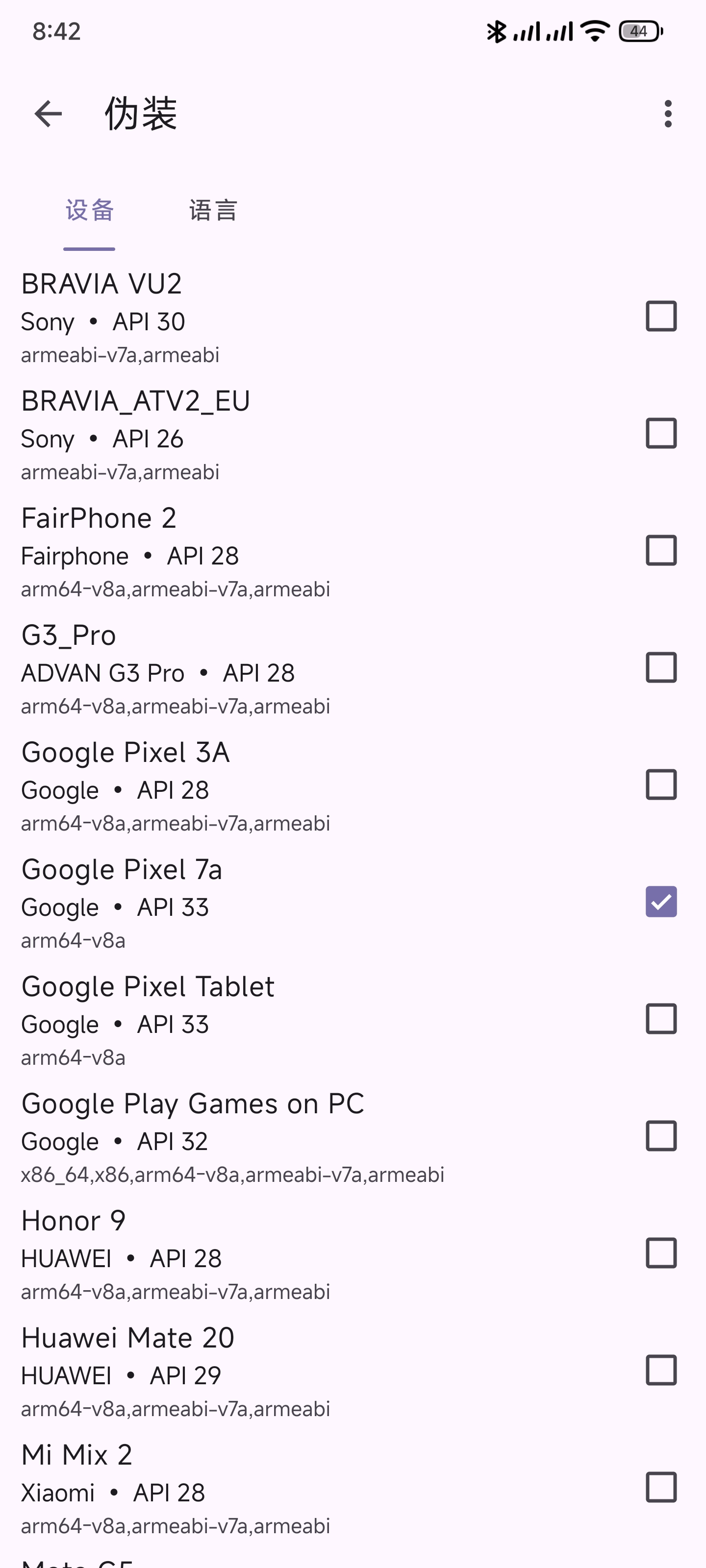Select the 设备 tab

pyautogui.click(x=90, y=211)
